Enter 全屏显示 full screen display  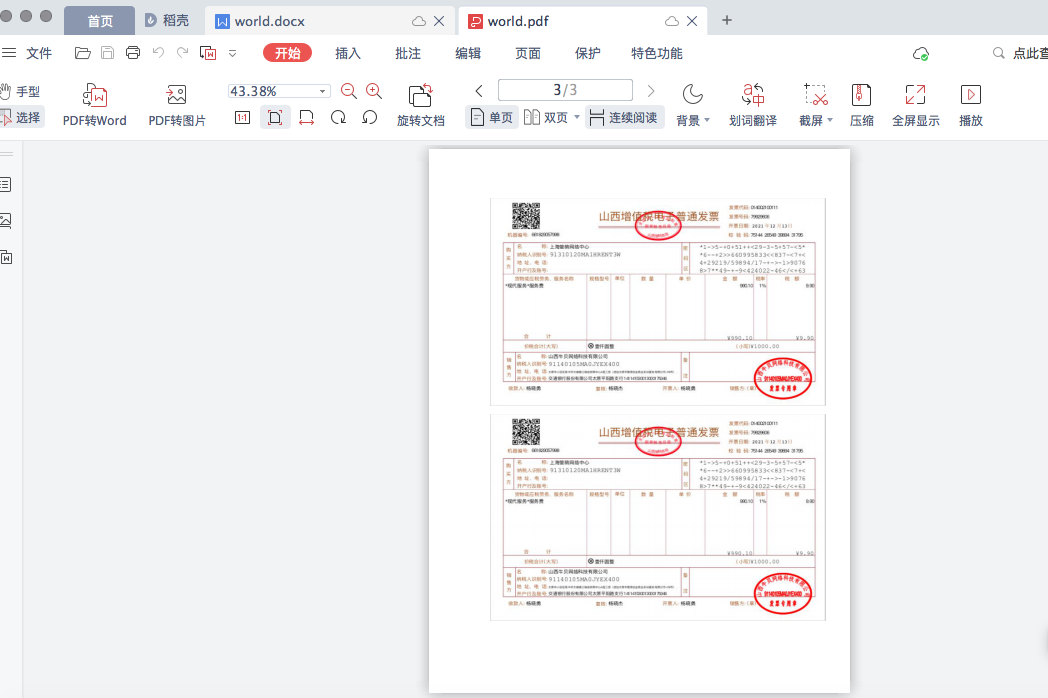pos(915,103)
